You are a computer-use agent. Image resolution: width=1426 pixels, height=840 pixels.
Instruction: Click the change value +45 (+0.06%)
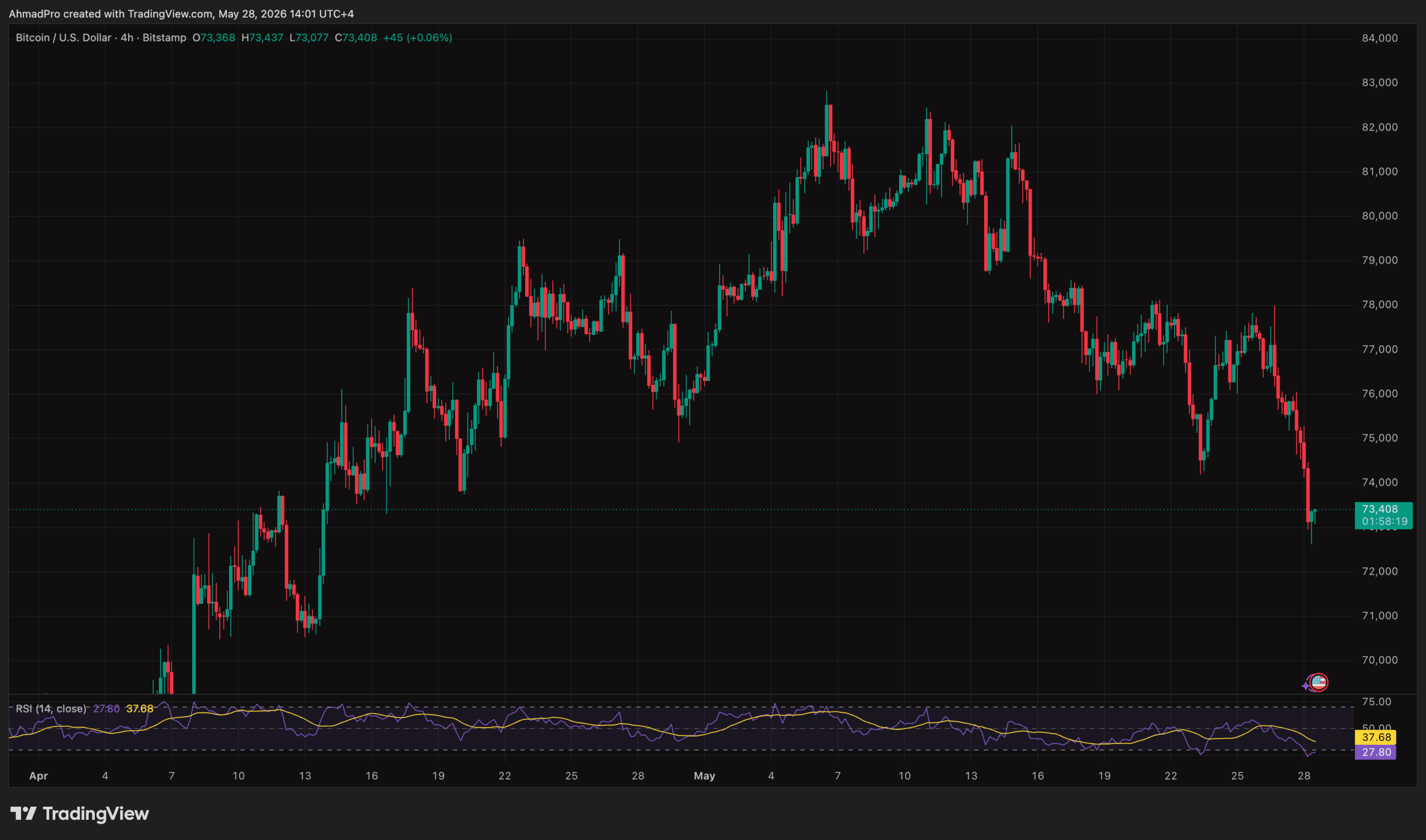pyautogui.click(x=418, y=38)
